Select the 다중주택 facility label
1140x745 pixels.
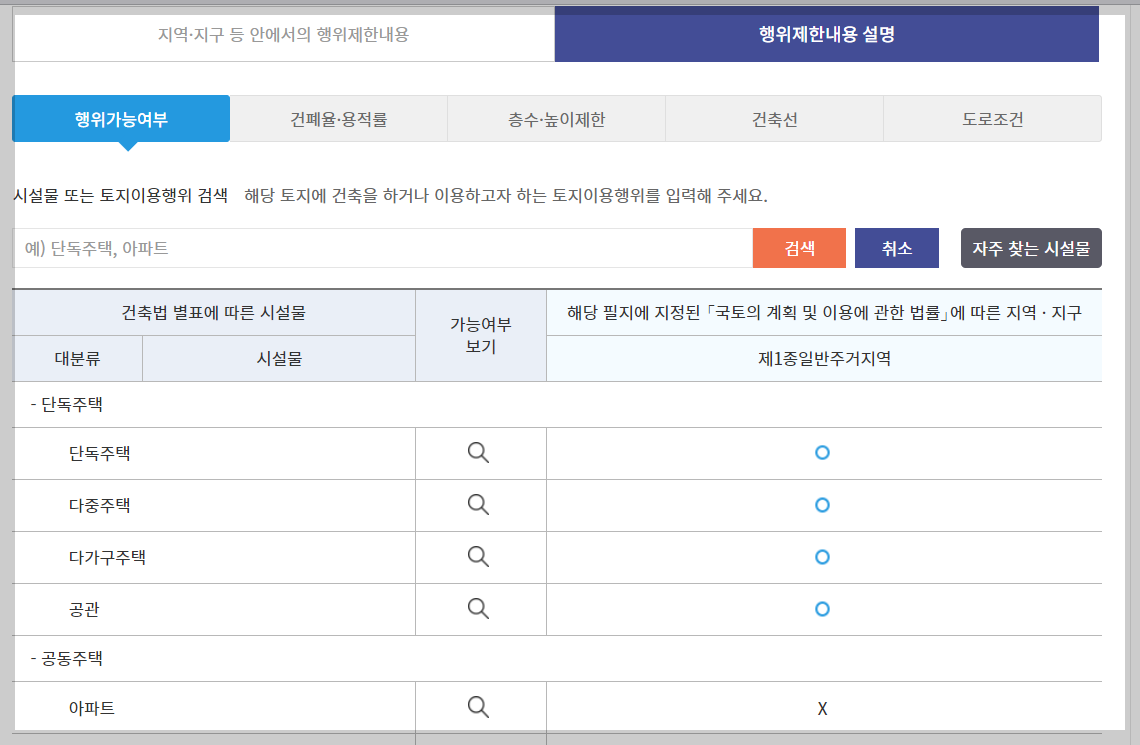tap(100, 505)
